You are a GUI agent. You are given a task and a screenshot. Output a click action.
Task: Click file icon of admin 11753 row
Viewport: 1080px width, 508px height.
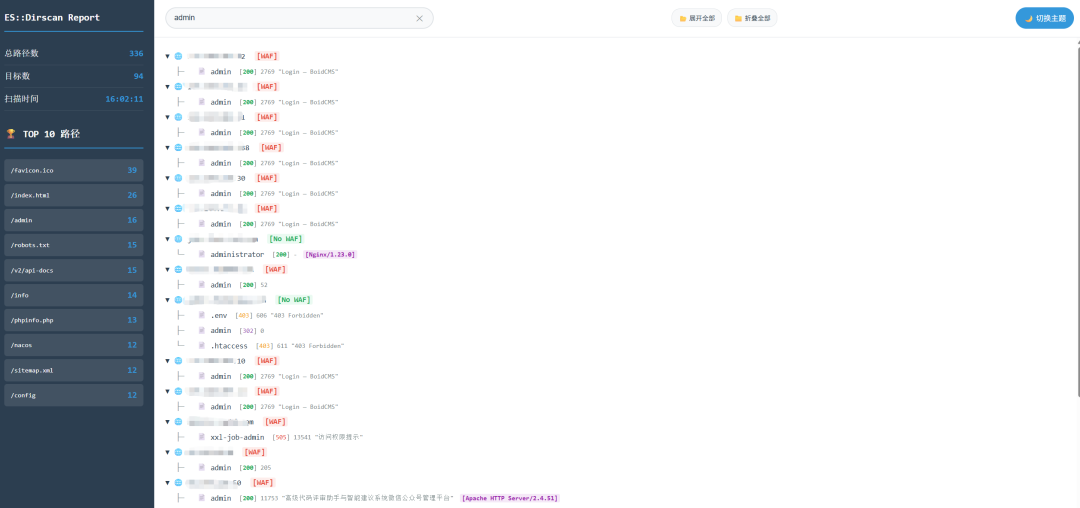click(x=202, y=498)
